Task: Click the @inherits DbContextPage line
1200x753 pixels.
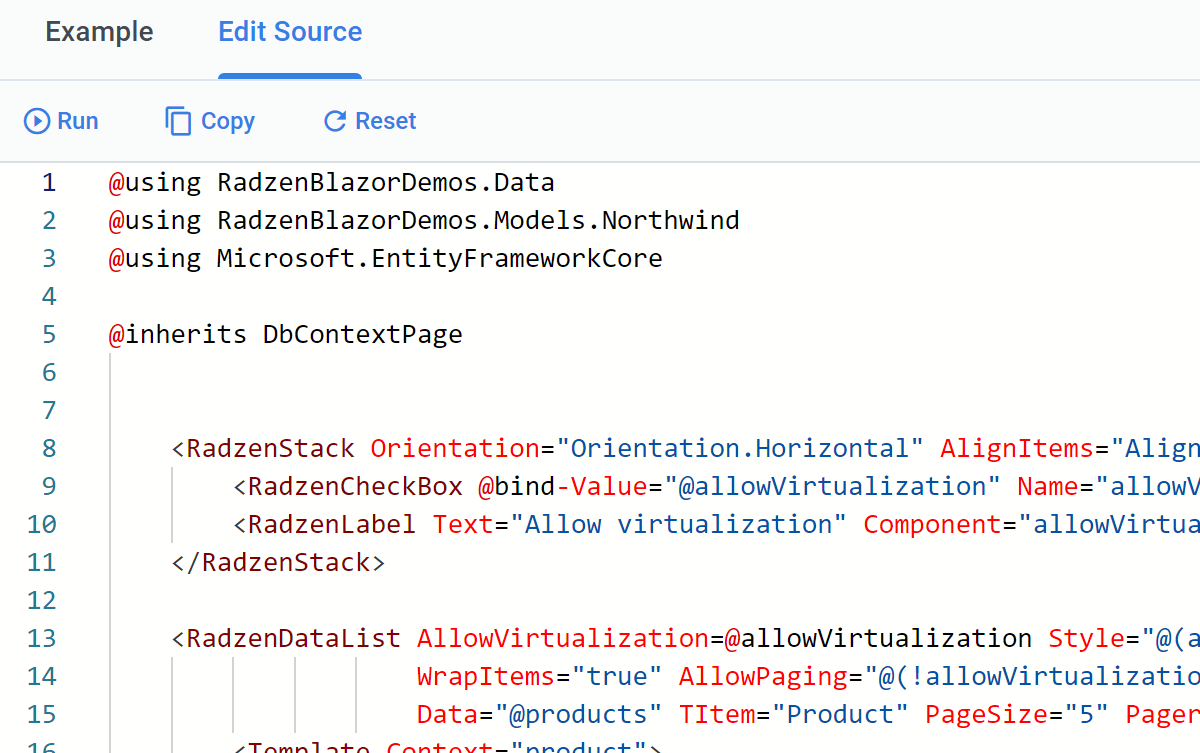Action: [x=285, y=334]
